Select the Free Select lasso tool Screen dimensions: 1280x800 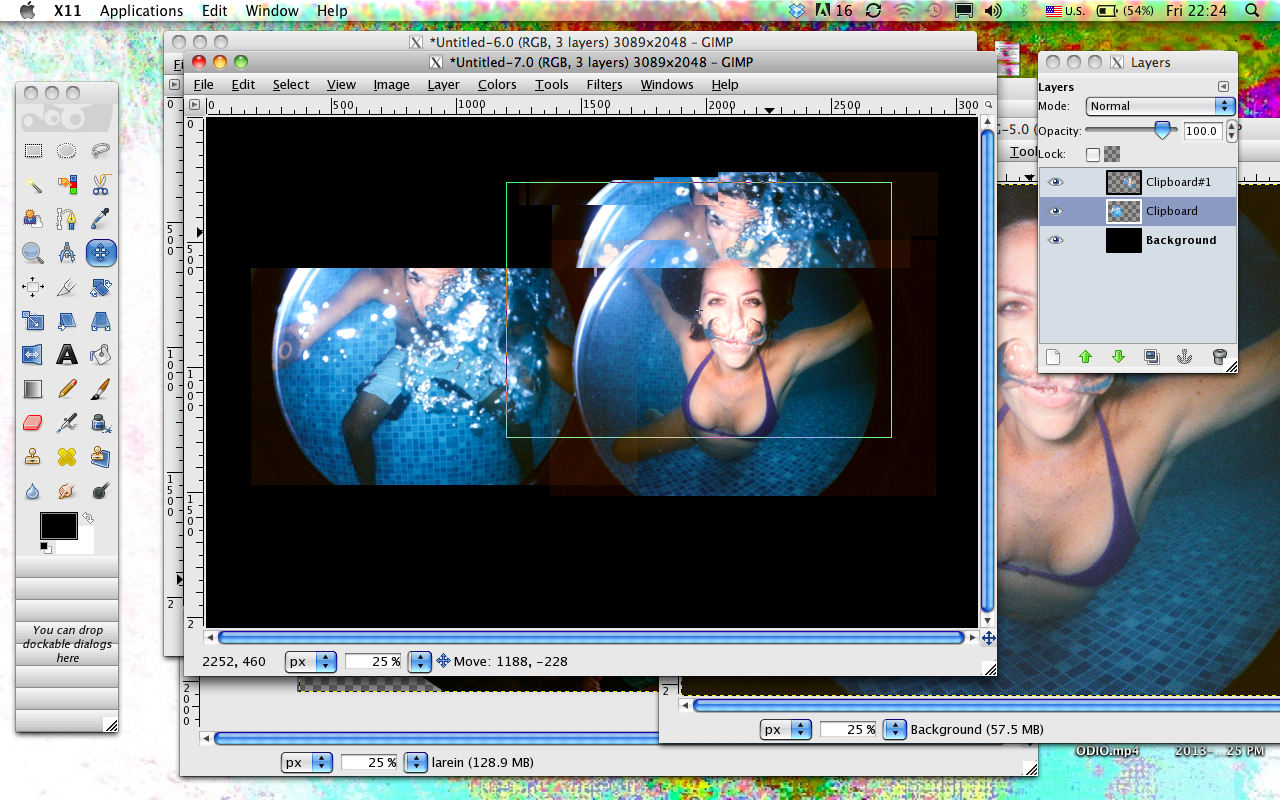pos(100,151)
